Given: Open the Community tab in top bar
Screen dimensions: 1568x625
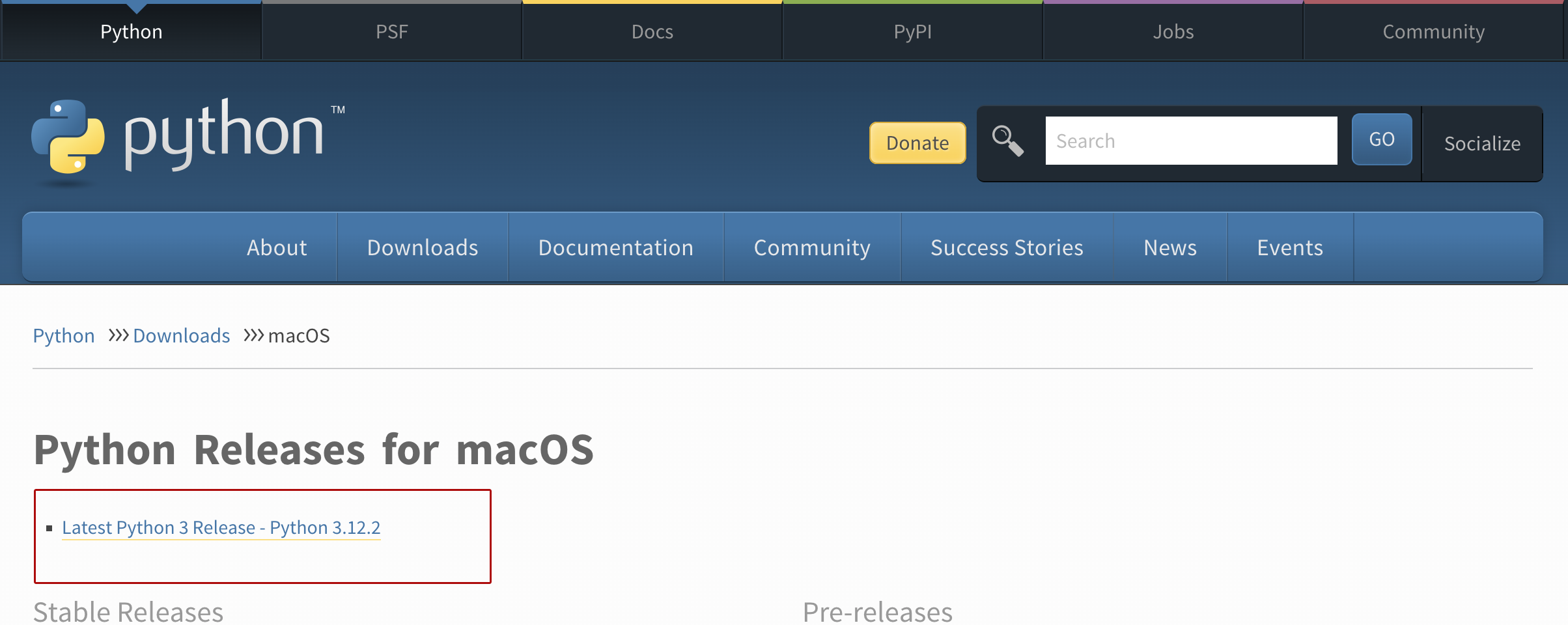Looking at the screenshot, I should pyautogui.click(x=1434, y=31).
